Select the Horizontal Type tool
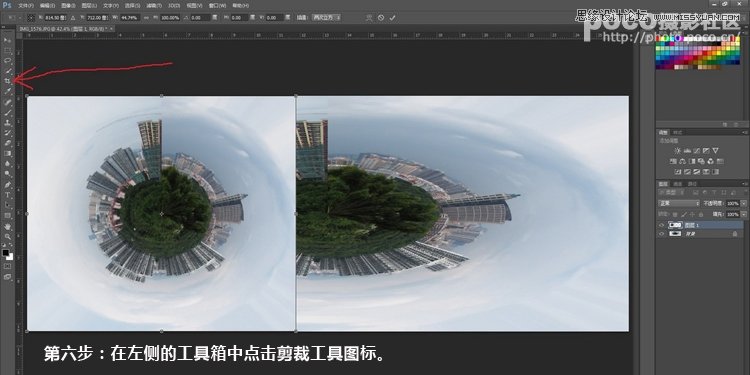This screenshot has width=750, height=375. click(x=8, y=195)
